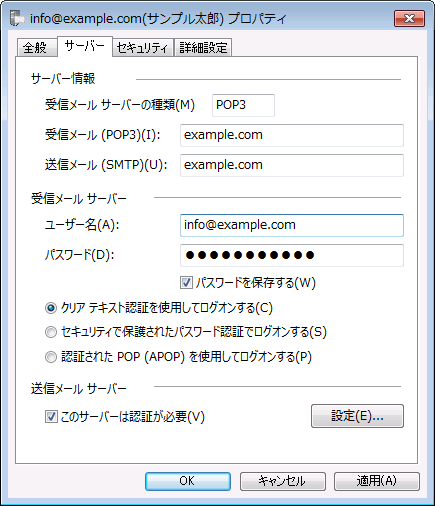
Task: Apply settings with 適用(A) button
Action: coord(377,481)
